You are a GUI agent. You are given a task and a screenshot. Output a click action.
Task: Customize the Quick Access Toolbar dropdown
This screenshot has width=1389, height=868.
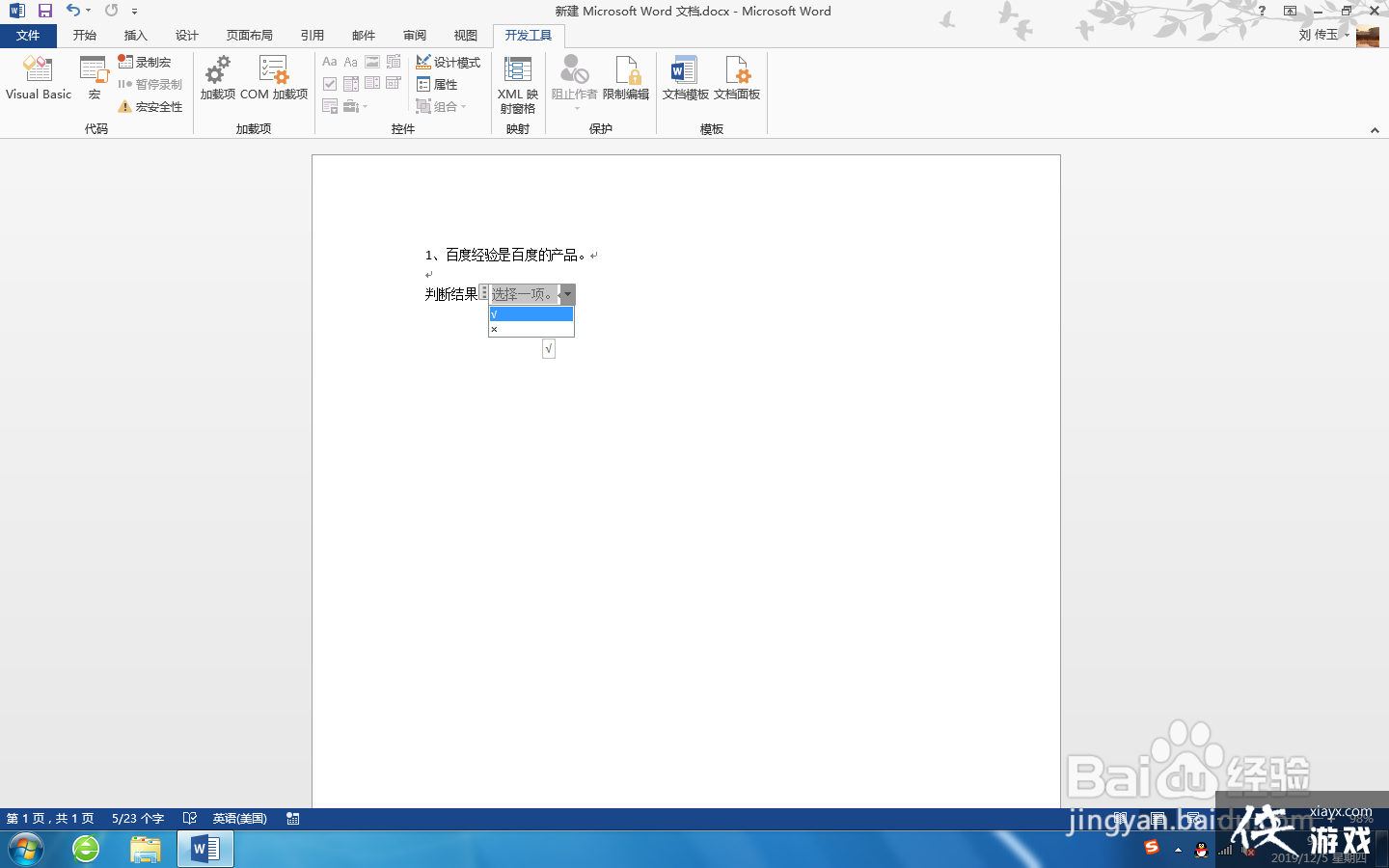[134, 12]
